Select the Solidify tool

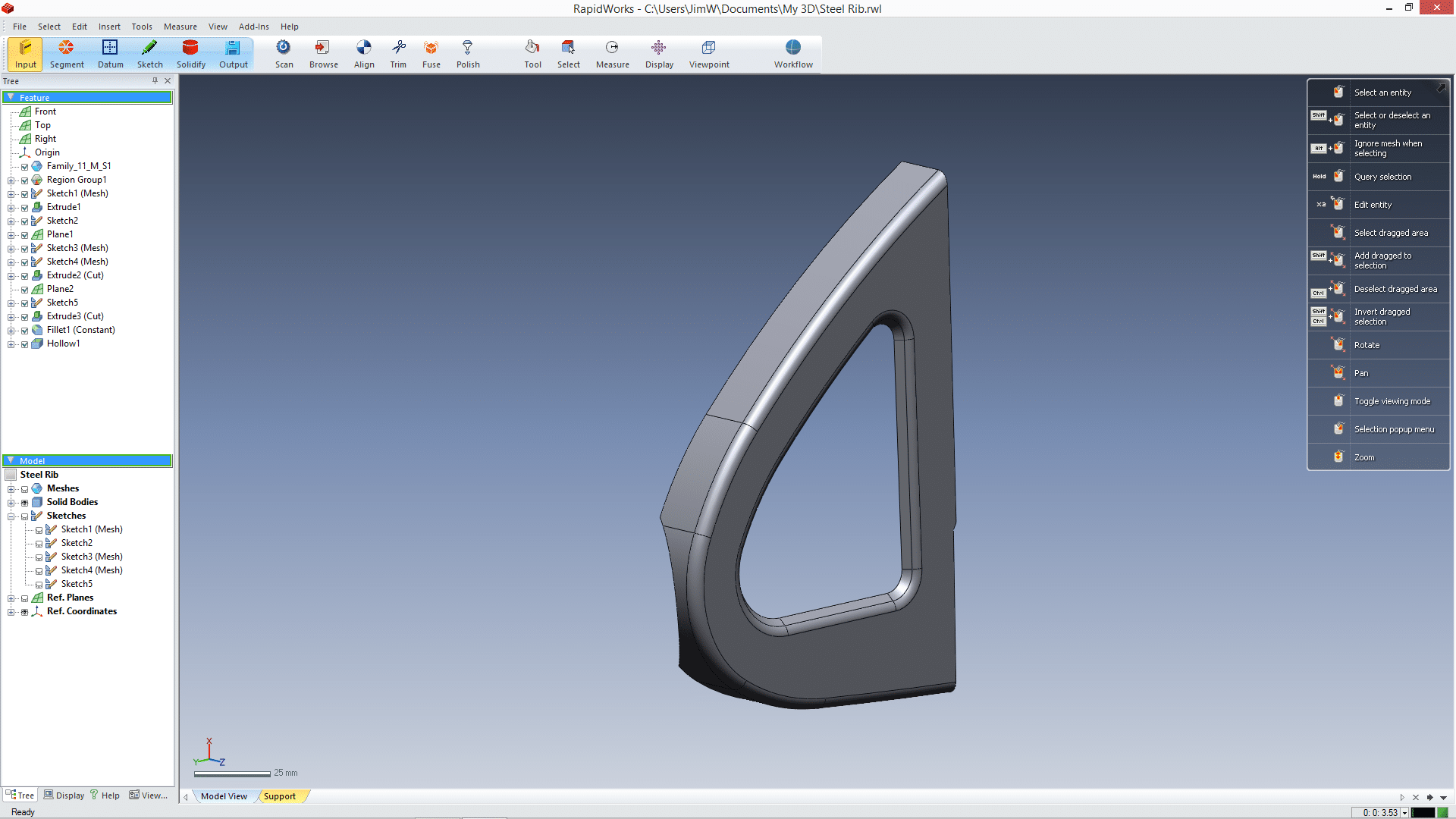tap(190, 53)
